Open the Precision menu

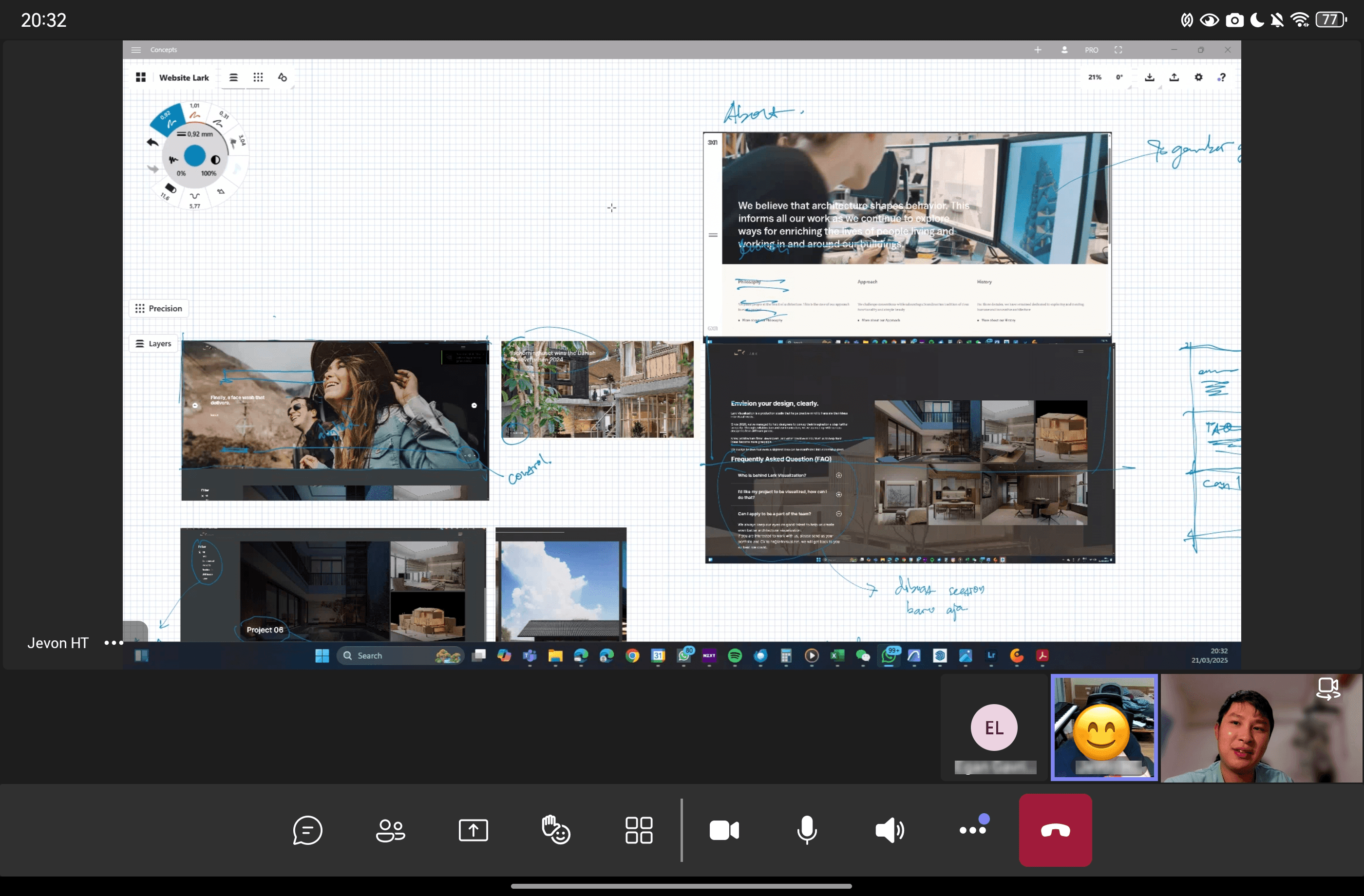coord(159,309)
